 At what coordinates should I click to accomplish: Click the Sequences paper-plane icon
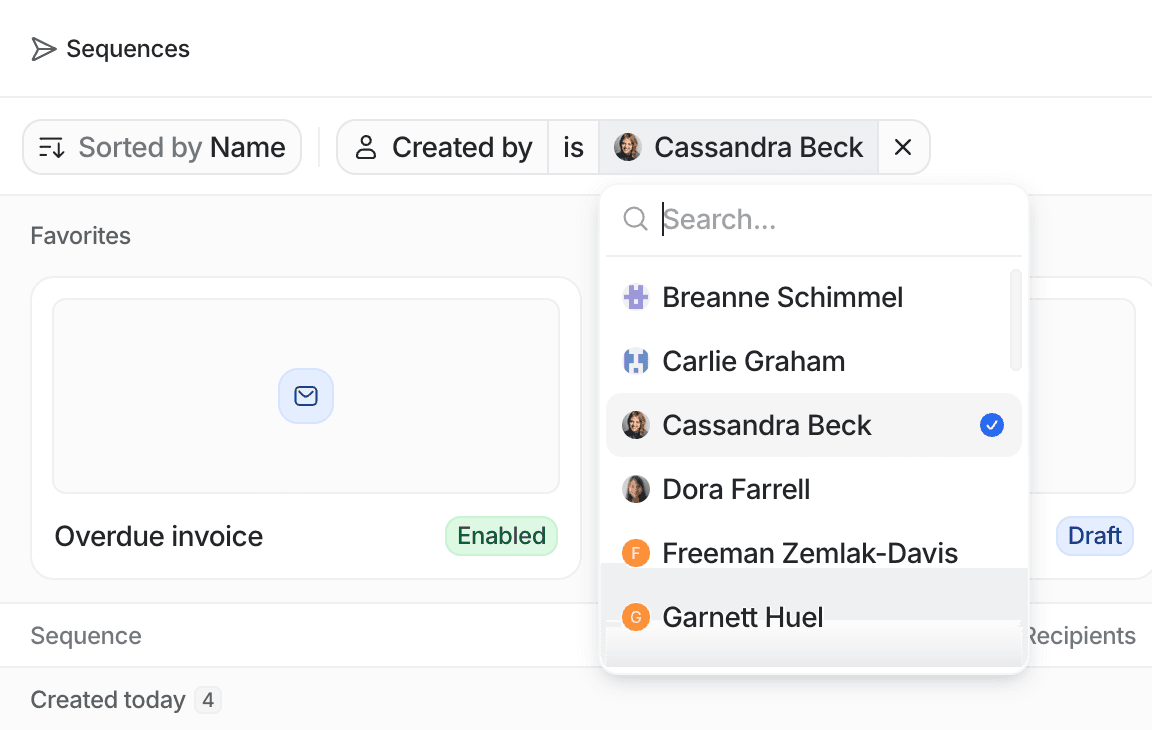click(43, 49)
